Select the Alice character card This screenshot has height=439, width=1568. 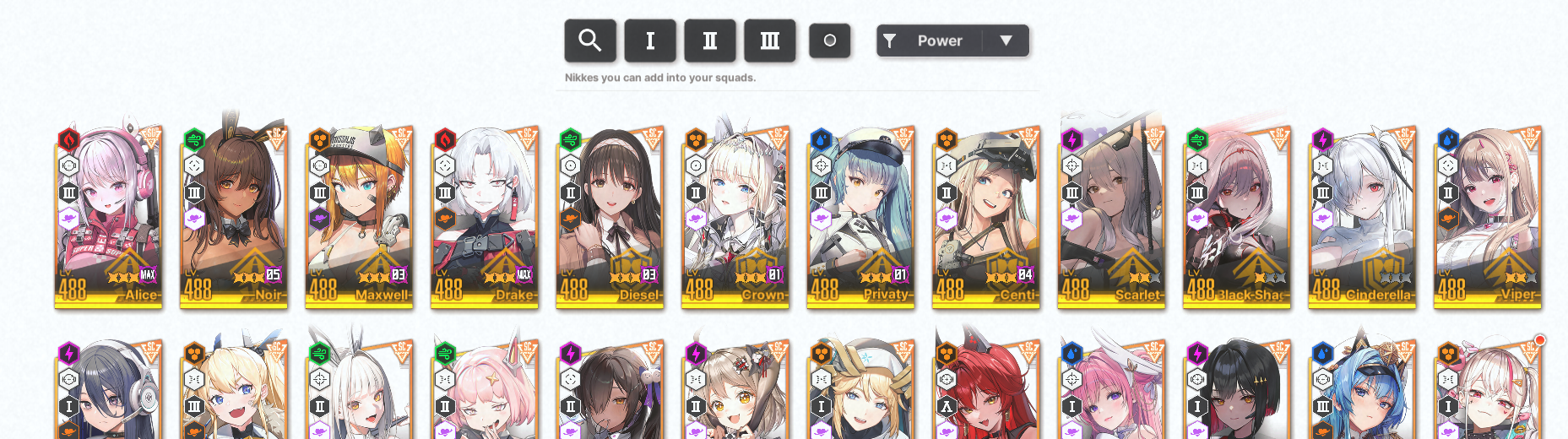point(108,215)
